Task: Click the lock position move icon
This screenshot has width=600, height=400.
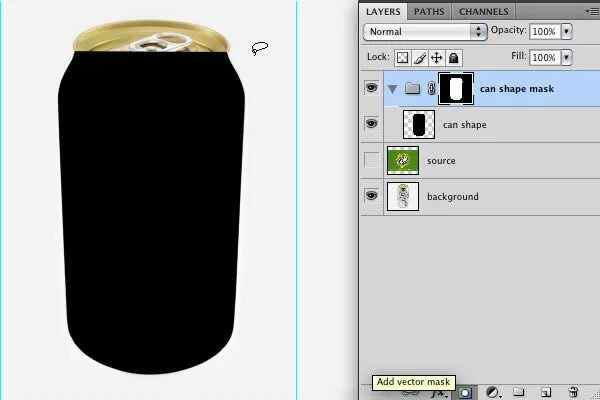Action: pos(437,58)
